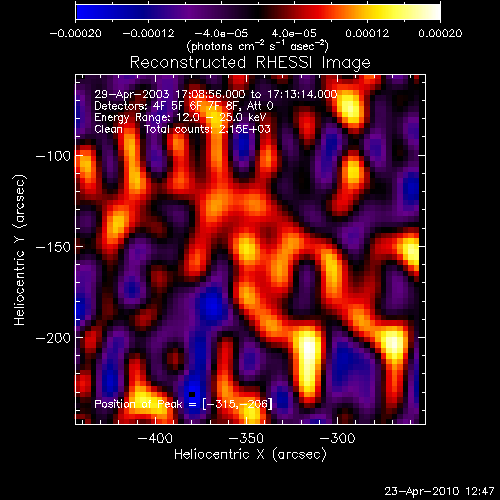Click the -150 Y axis tick label

(x=53, y=247)
